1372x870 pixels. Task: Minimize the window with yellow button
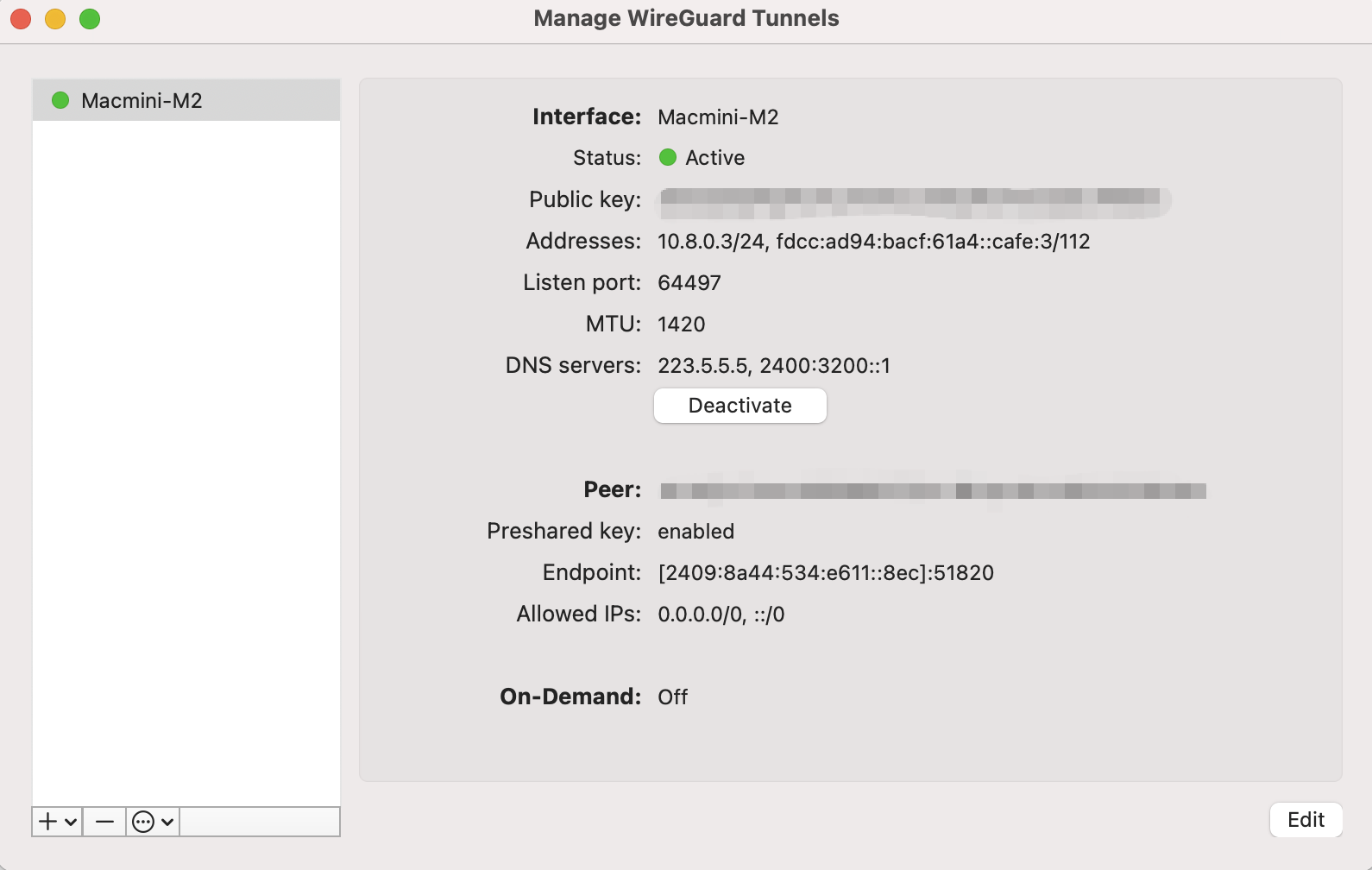click(55, 19)
